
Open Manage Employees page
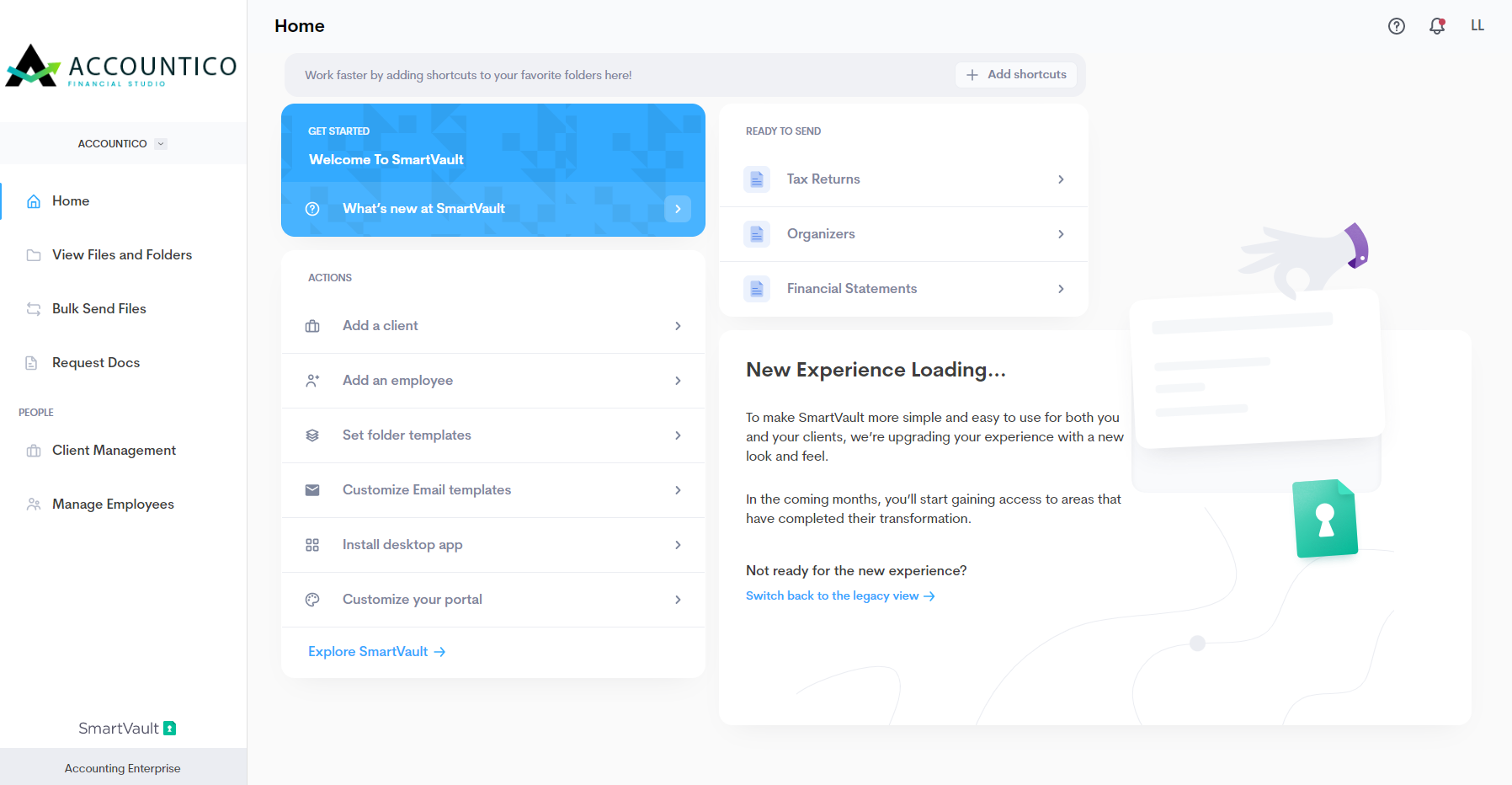click(124, 505)
